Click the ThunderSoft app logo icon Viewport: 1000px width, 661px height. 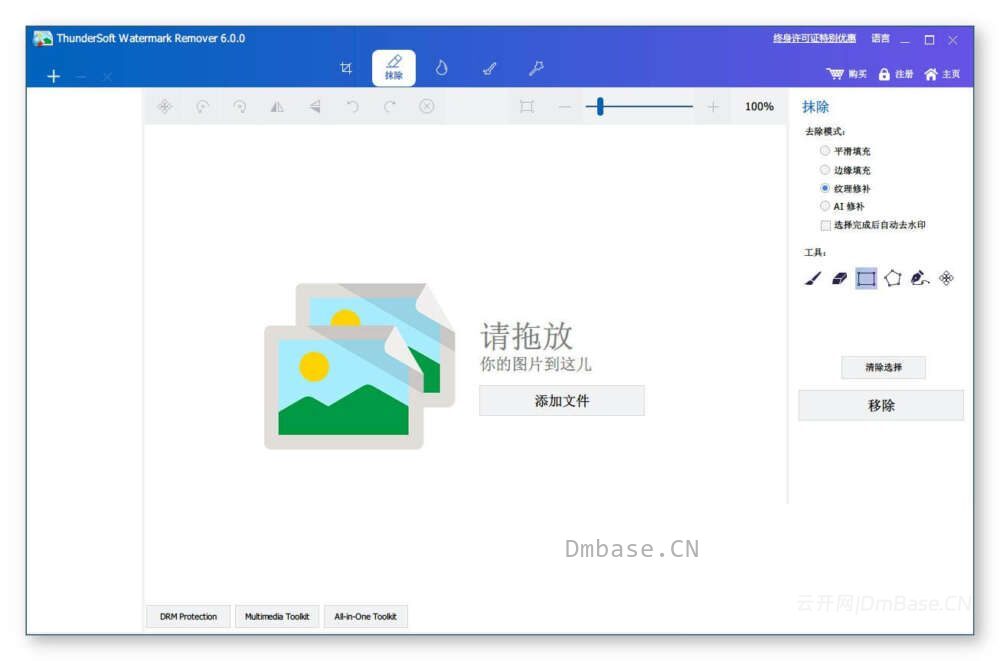coord(43,38)
